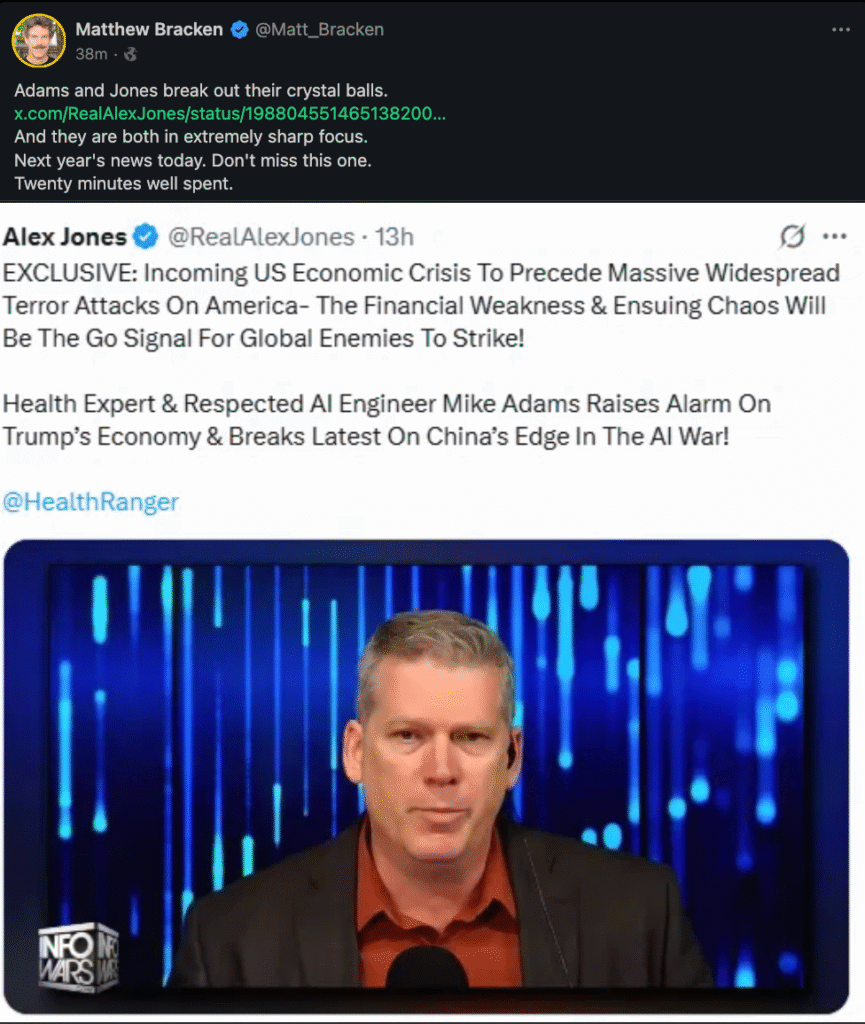Play the Mike Adams video thumbnail
Viewport: 865px width, 1024px height.
pyautogui.click(x=426, y=776)
